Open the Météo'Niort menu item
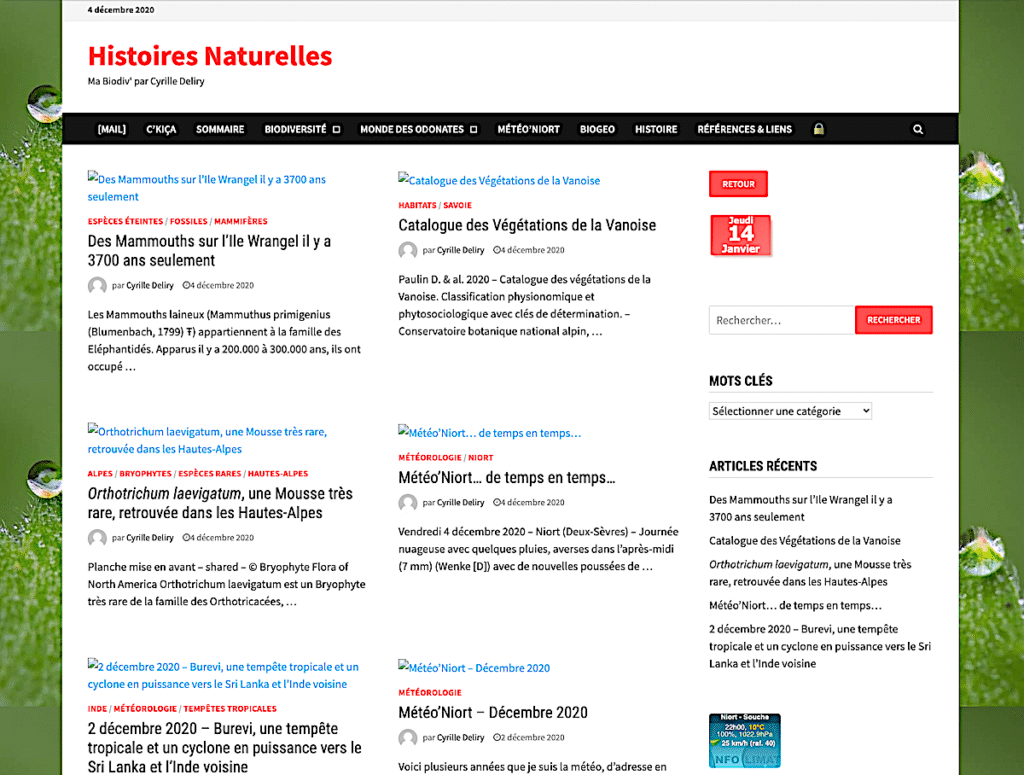The width and height of the screenshot is (1024, 775). coord(528,129)
